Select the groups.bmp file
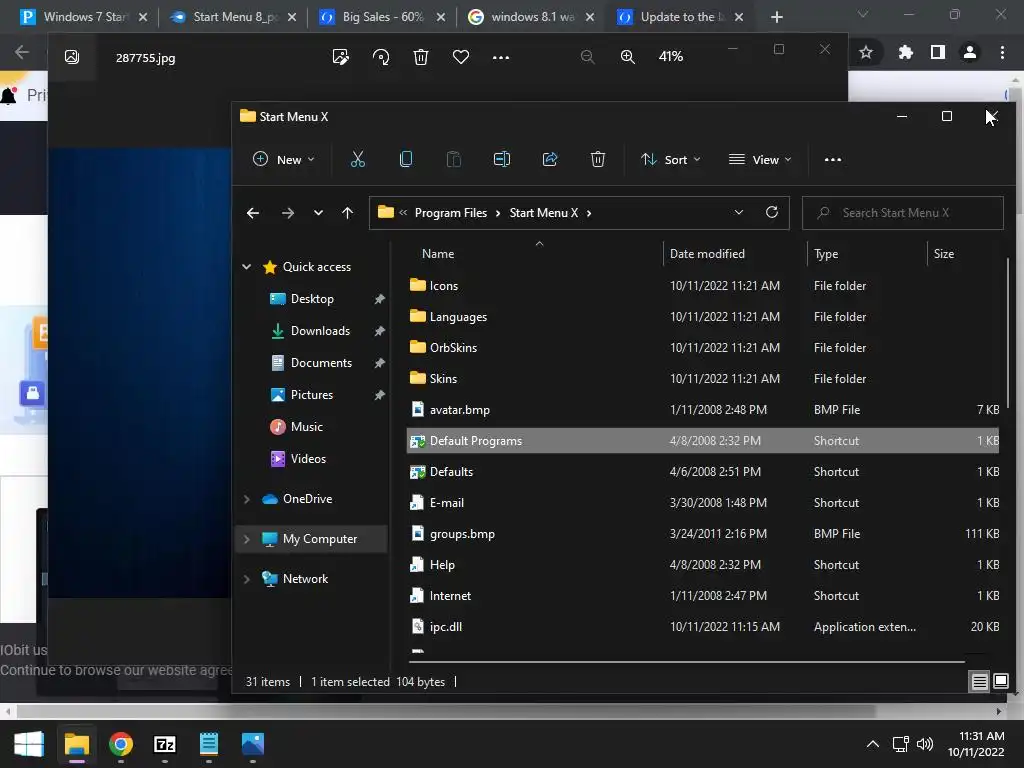 point(703,534)
